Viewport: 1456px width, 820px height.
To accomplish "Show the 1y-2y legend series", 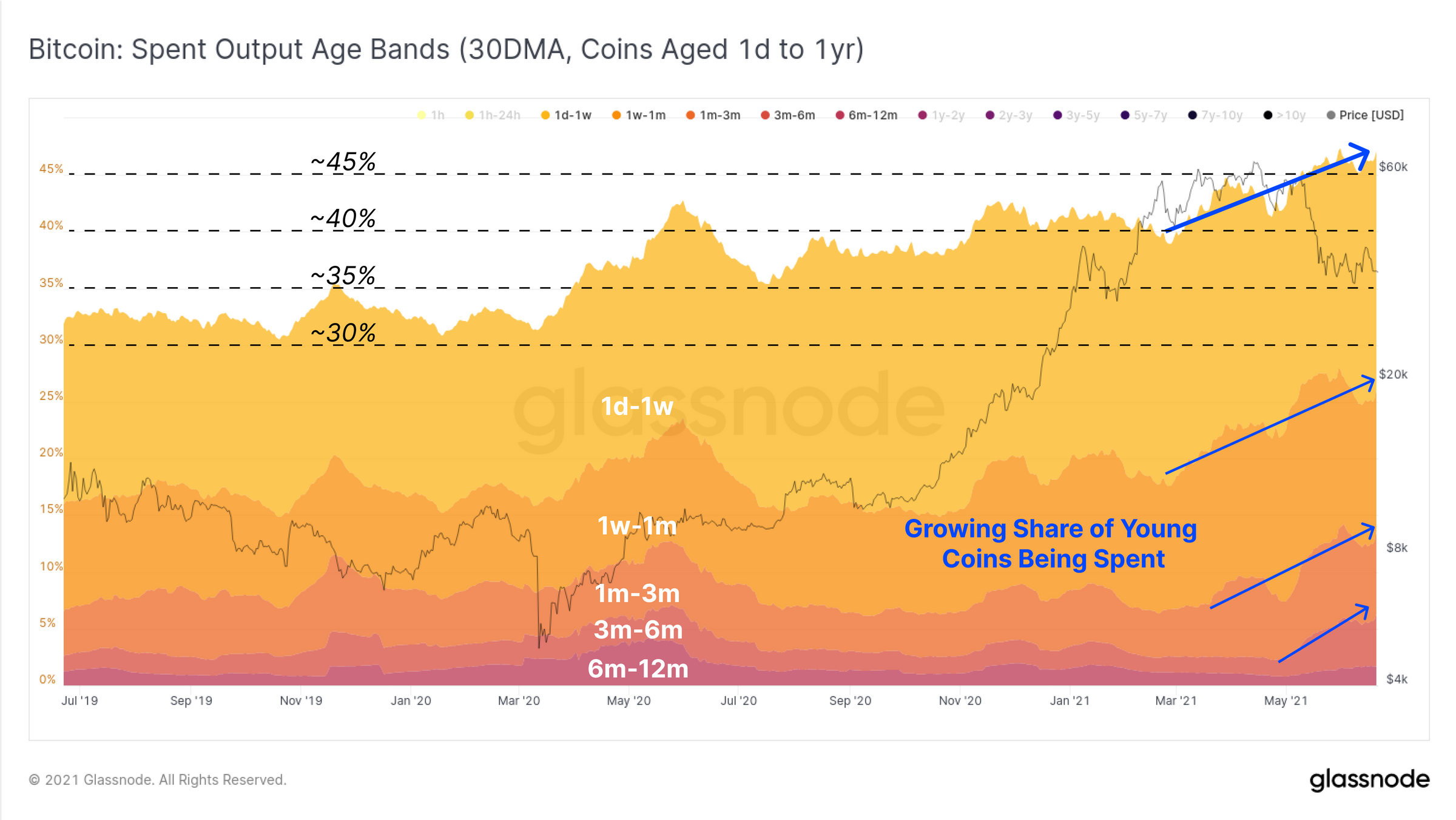I will [941, 115].
